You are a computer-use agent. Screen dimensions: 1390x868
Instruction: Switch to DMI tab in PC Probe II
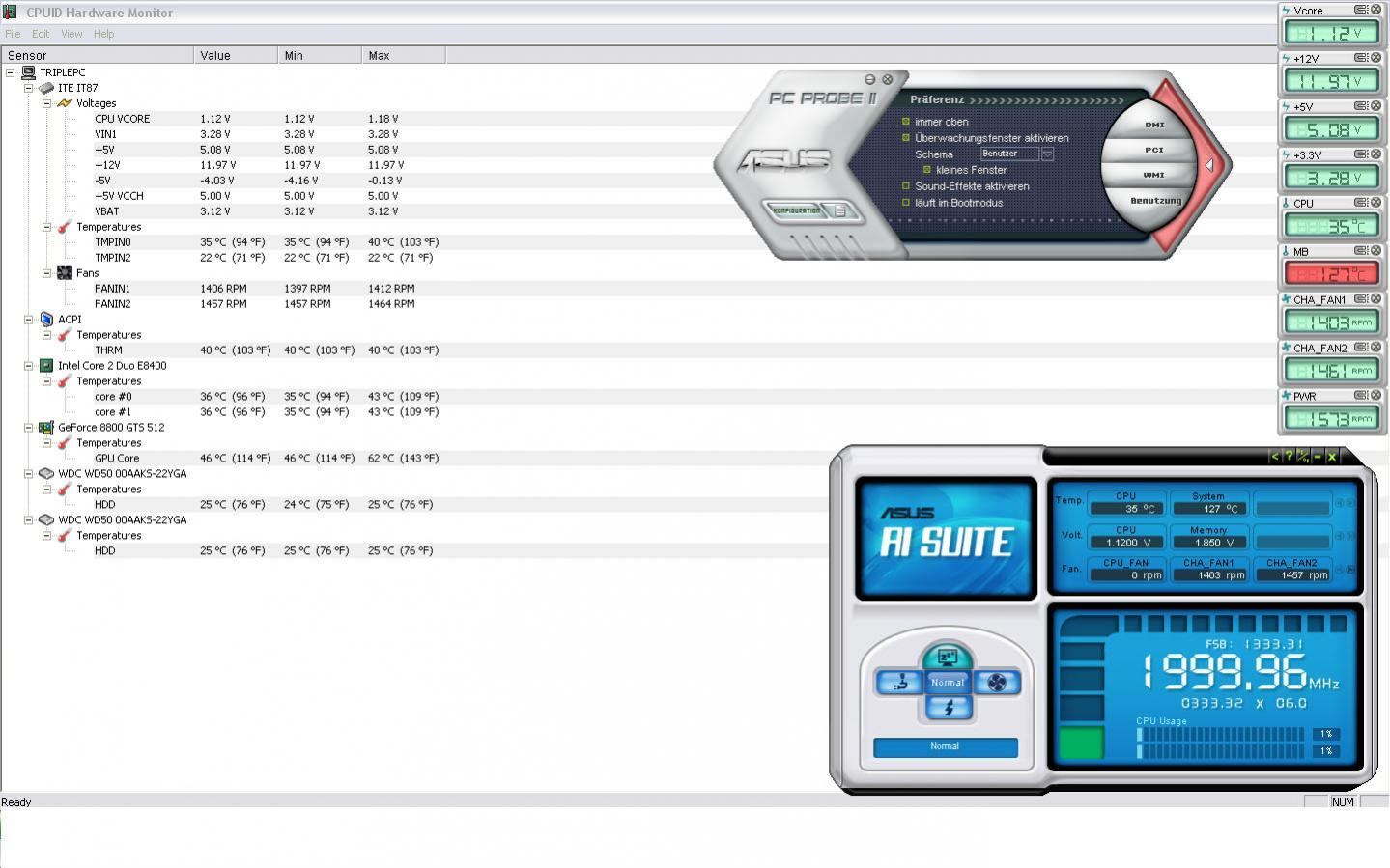coord(1154,125)
